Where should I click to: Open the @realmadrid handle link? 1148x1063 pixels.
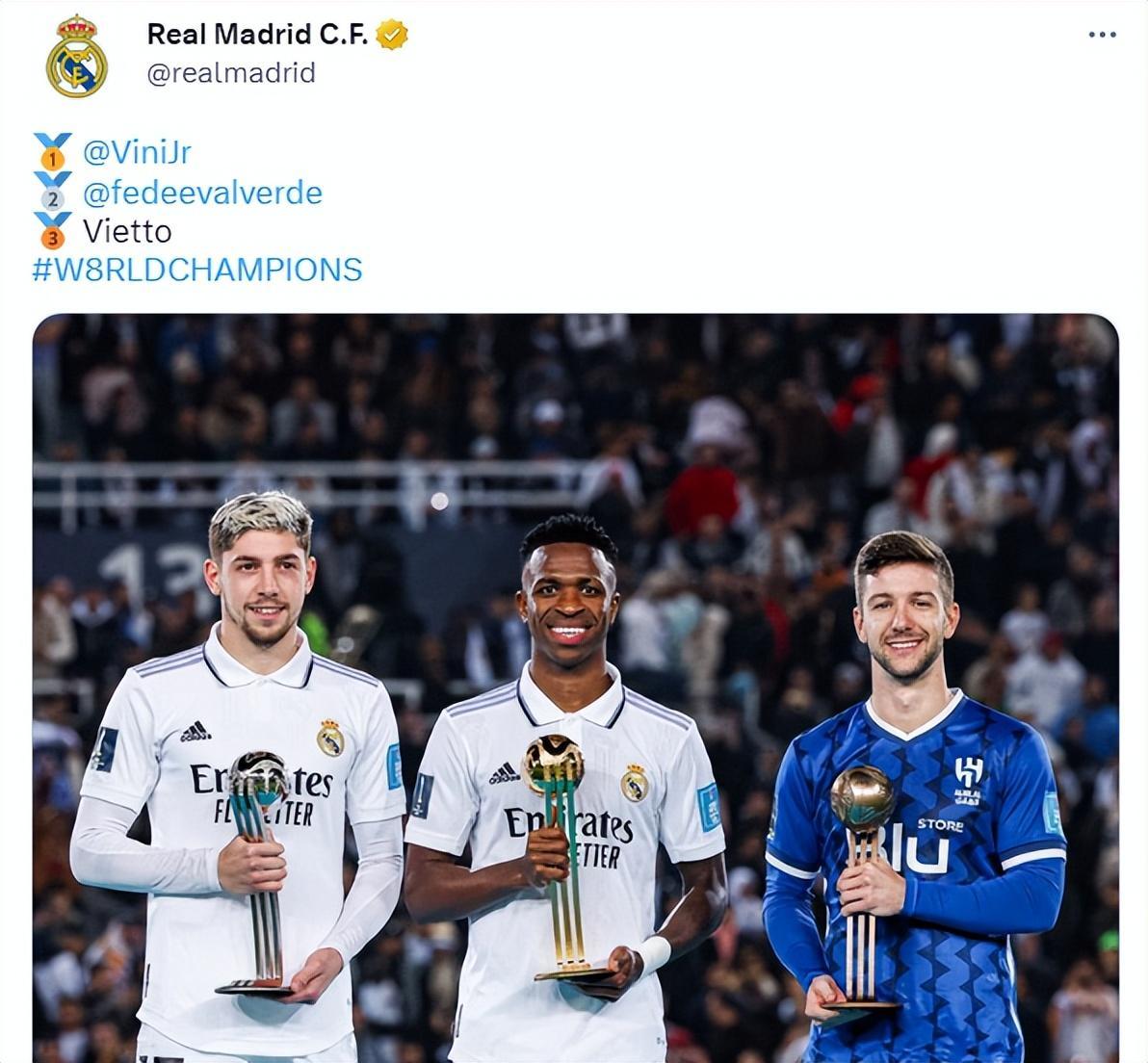pos(231,72)
